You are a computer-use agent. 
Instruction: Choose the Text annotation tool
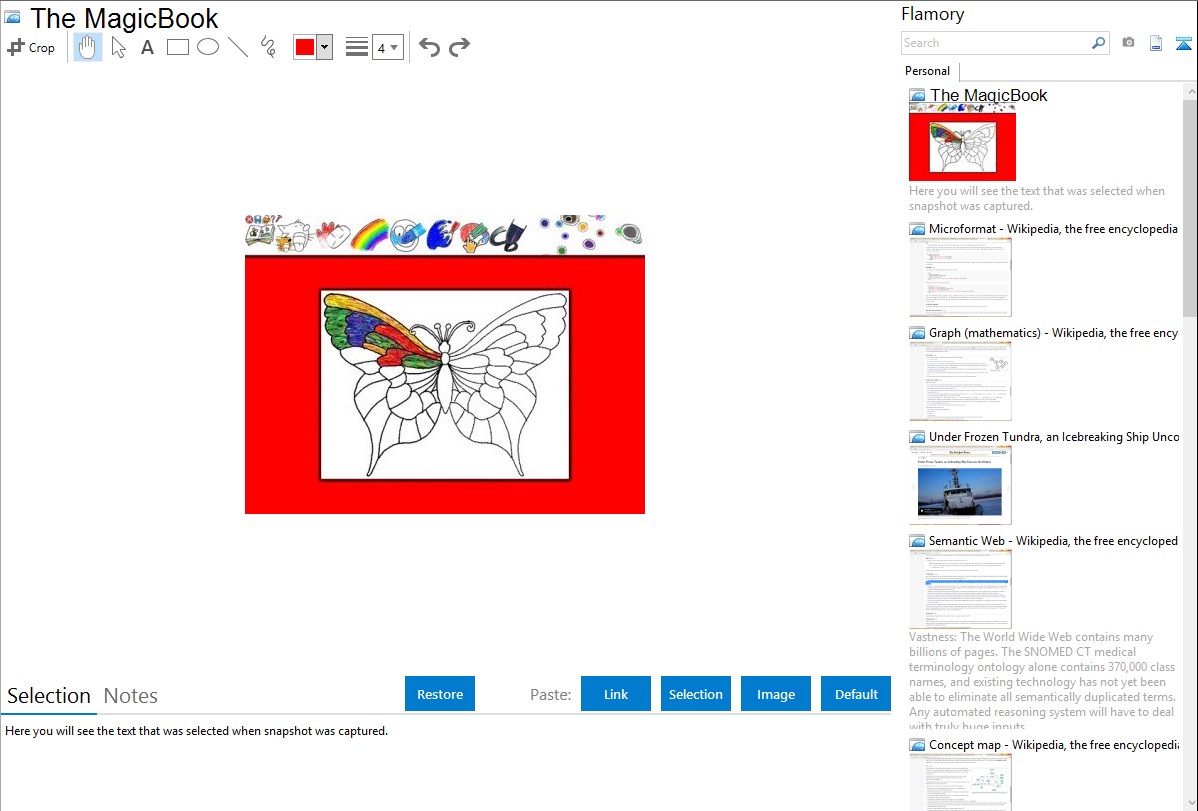(147, 47)
